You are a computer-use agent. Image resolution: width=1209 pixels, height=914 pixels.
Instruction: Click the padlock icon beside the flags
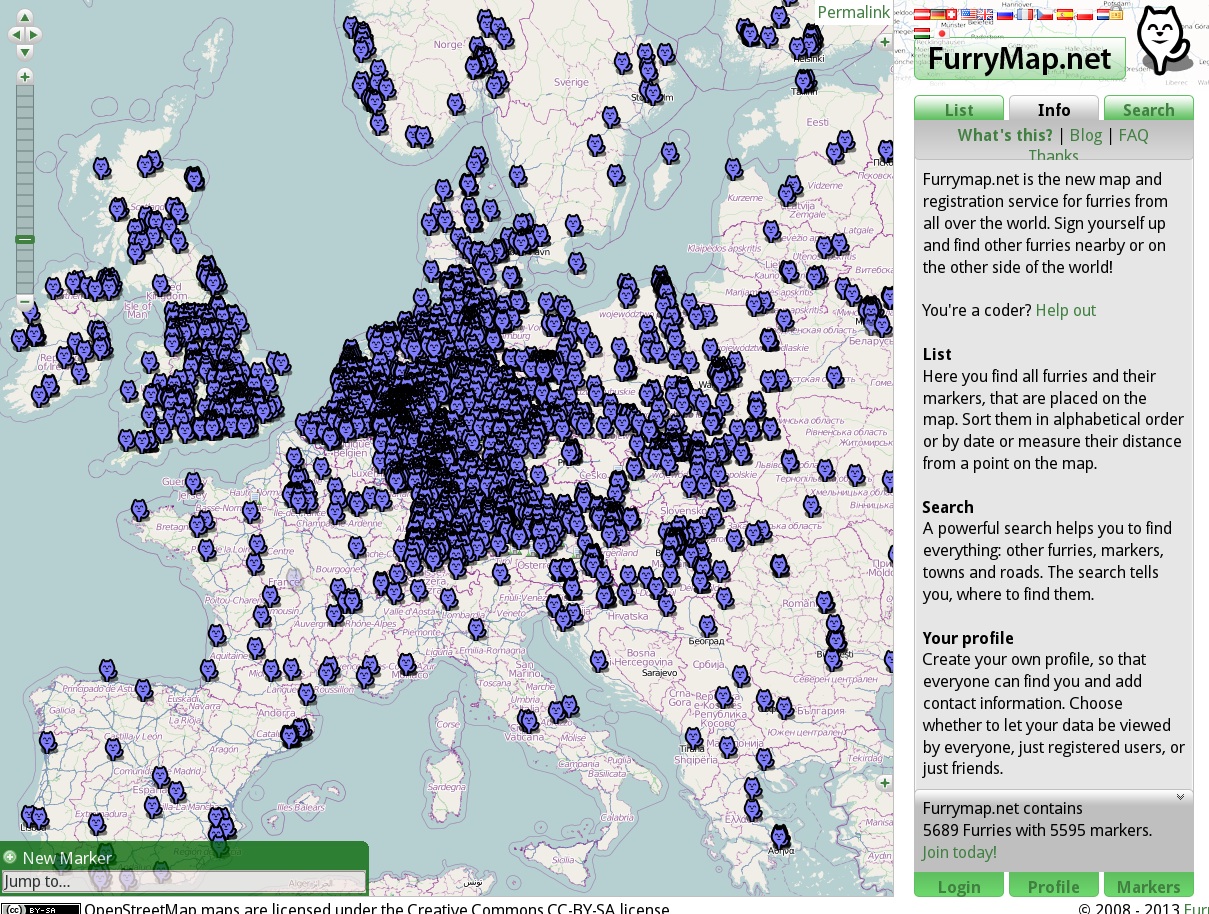(1117, 14)
